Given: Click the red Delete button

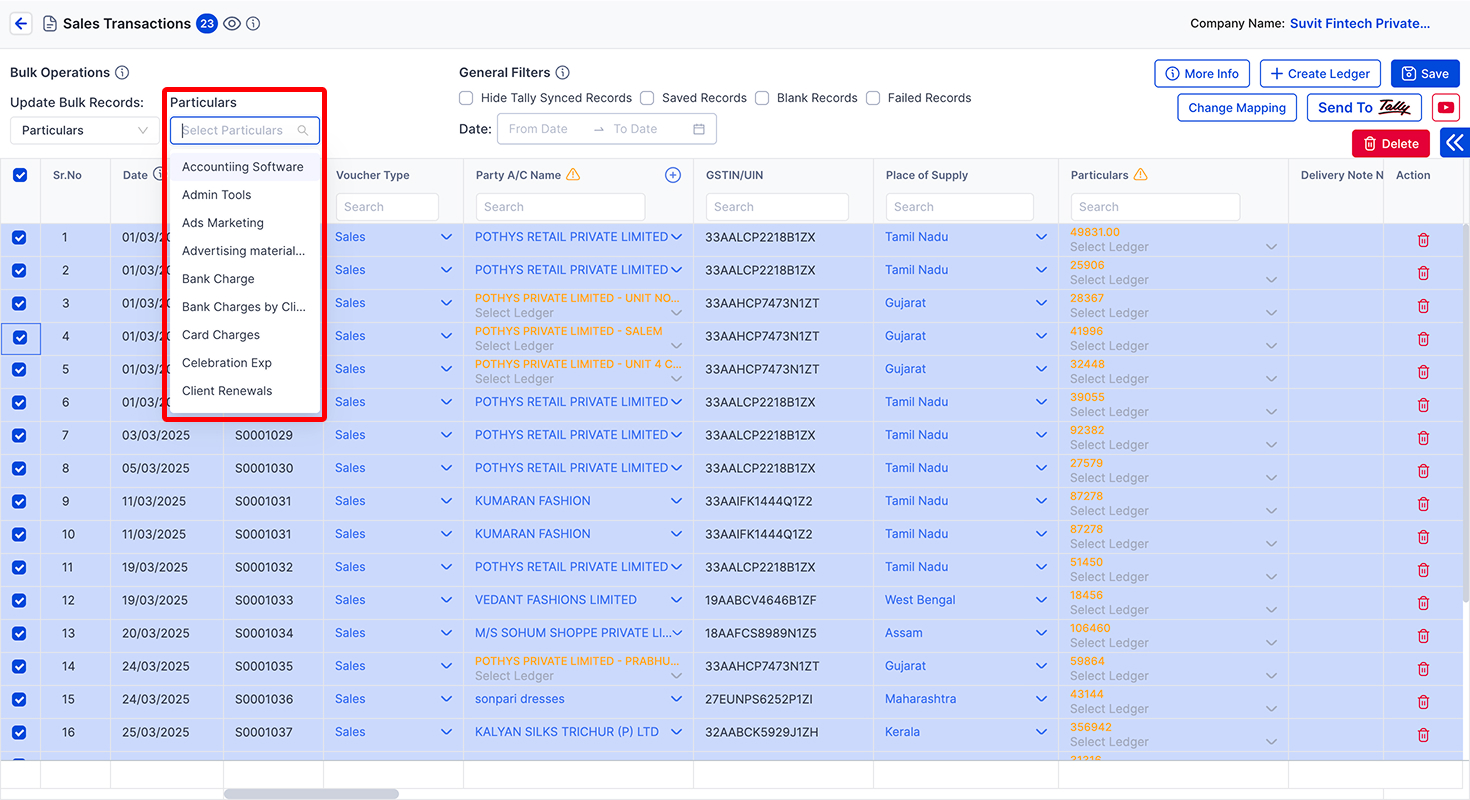Looking at the screenshot, I should coord(1391,143).
